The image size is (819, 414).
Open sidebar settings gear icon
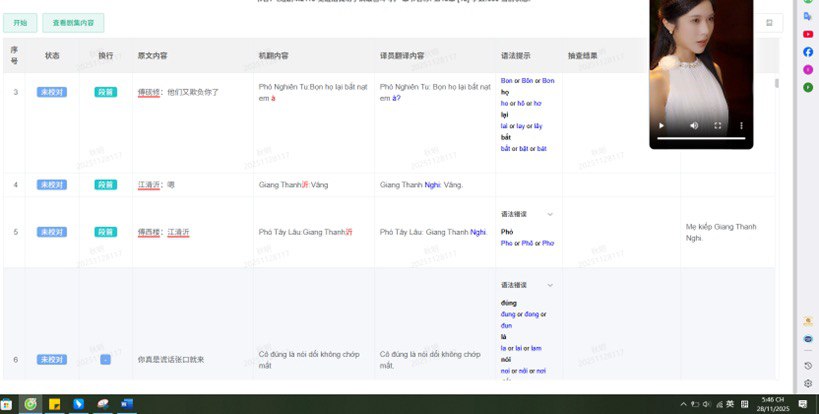point(808,383)
